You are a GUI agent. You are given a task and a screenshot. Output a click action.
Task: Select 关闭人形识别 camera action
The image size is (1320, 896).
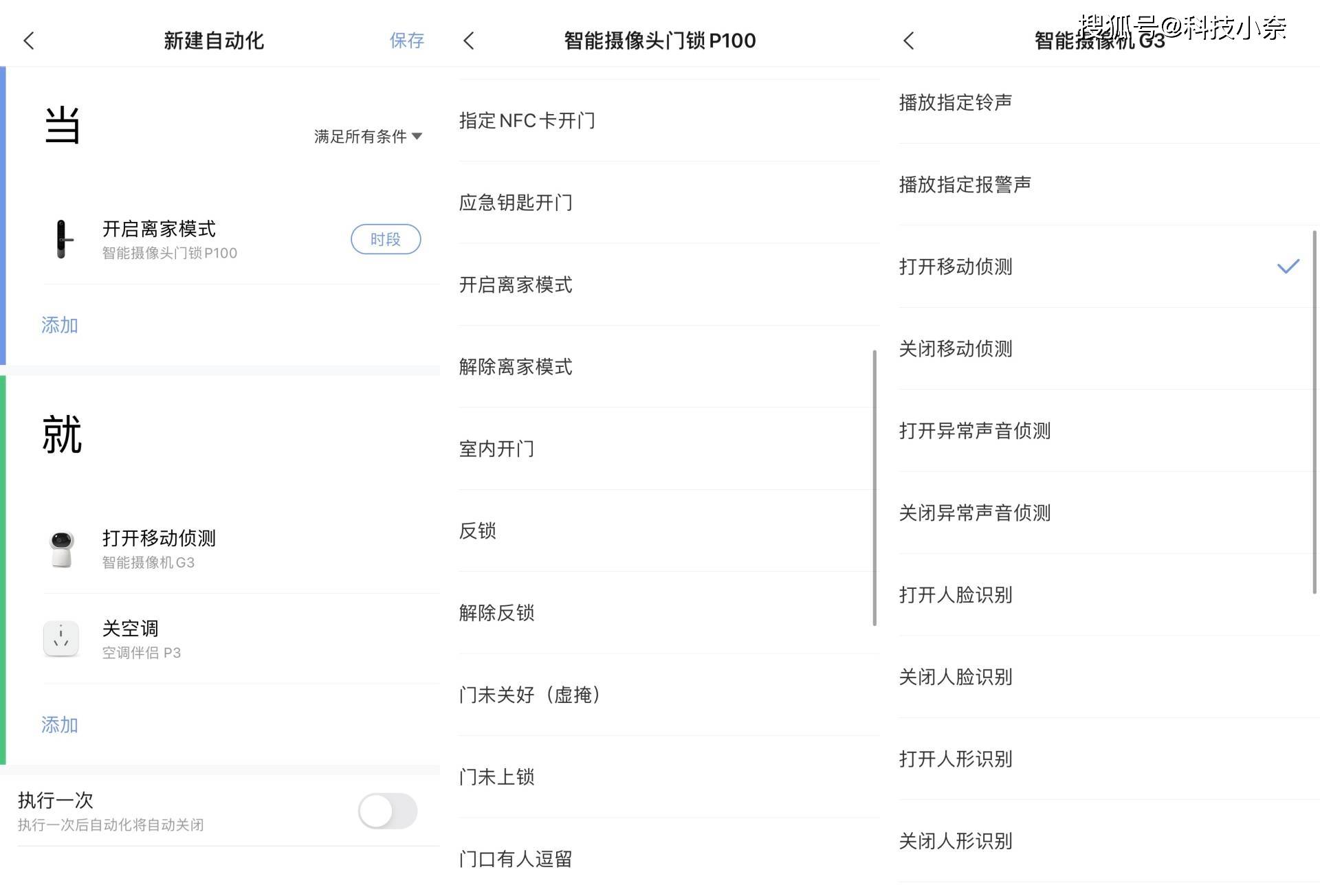click(x=1109, y=841)
